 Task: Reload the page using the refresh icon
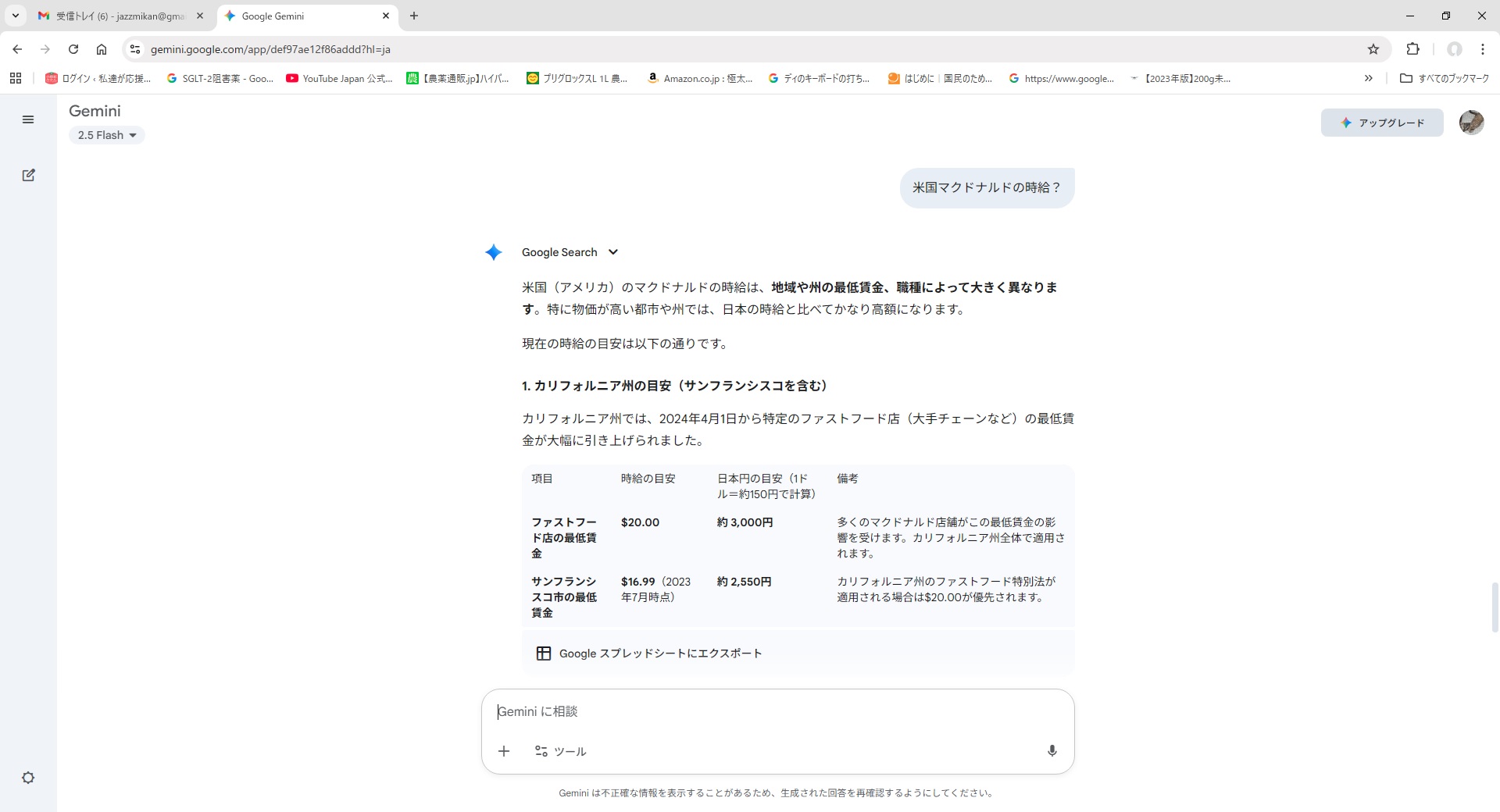point(73,49)
